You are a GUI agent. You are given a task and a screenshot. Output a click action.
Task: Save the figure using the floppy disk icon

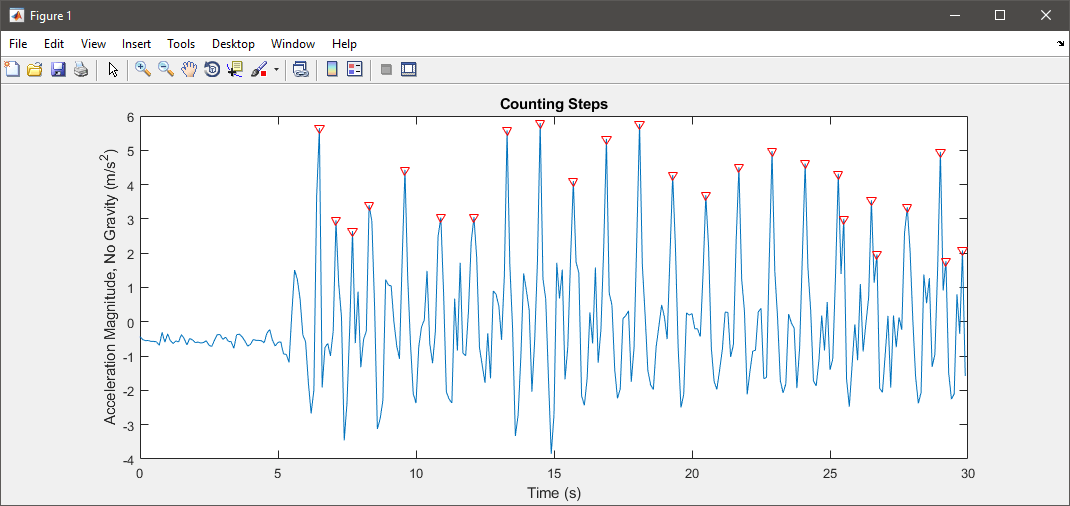click(x=58, y=70)
